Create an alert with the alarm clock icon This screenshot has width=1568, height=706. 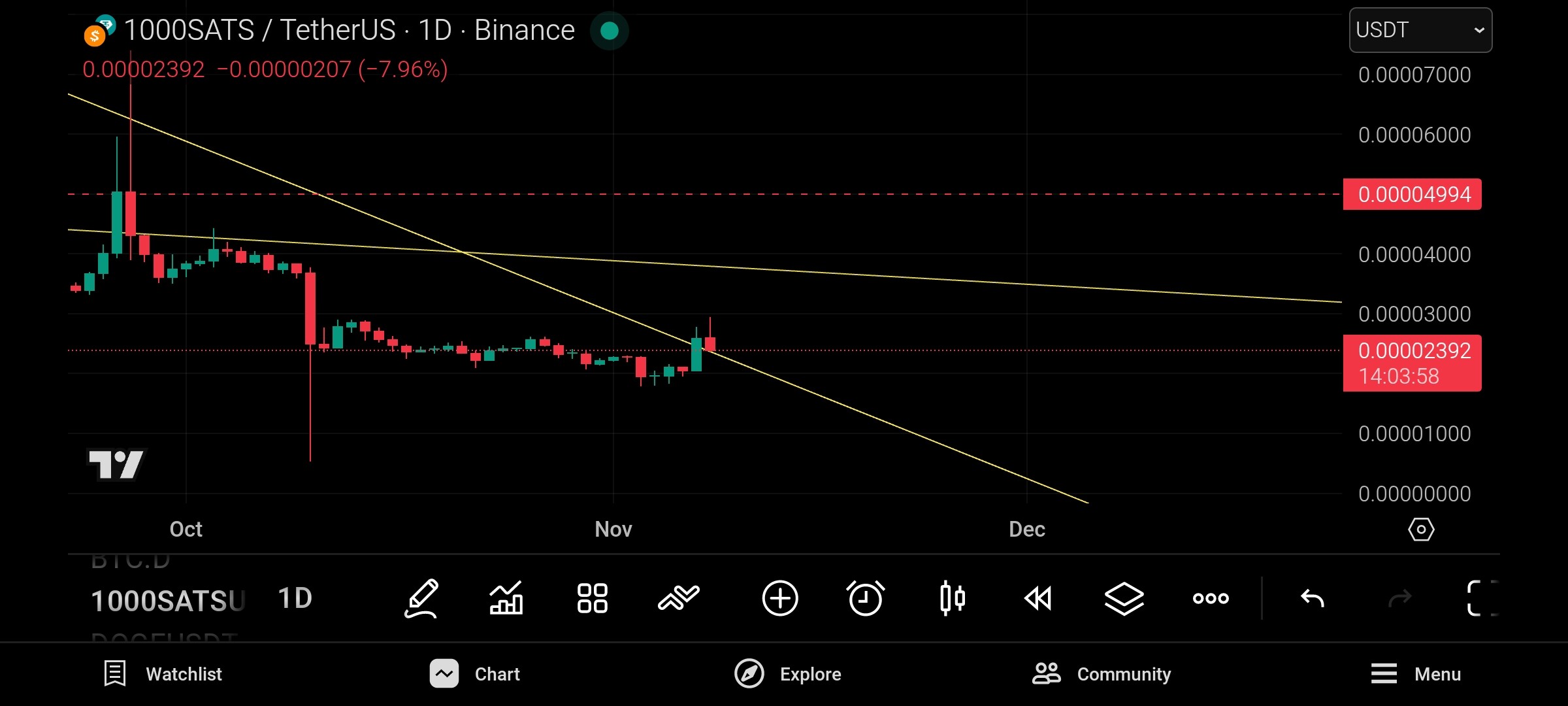[866, 597]
